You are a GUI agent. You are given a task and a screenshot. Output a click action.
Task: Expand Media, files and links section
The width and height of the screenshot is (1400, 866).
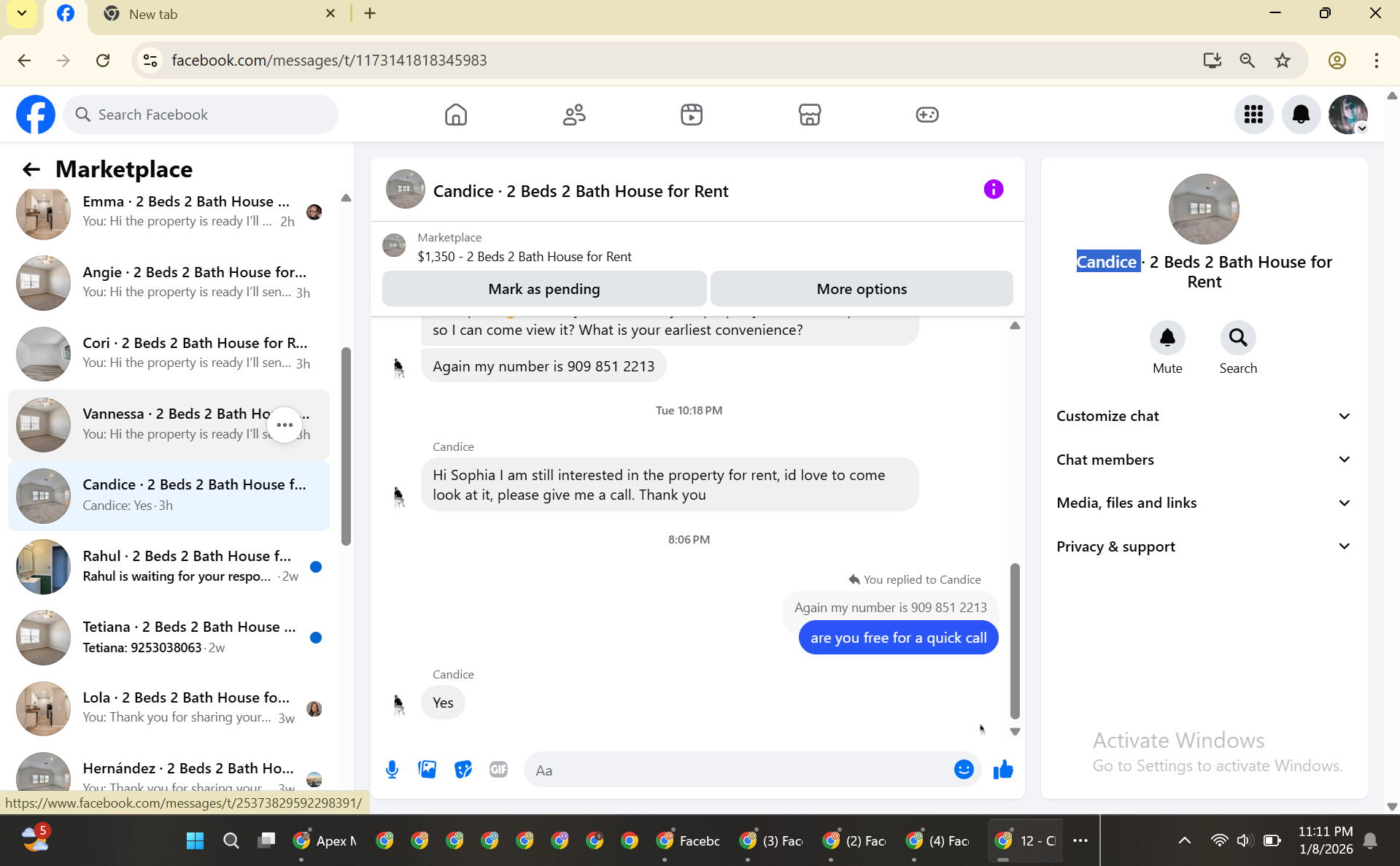pos(1204,503)
